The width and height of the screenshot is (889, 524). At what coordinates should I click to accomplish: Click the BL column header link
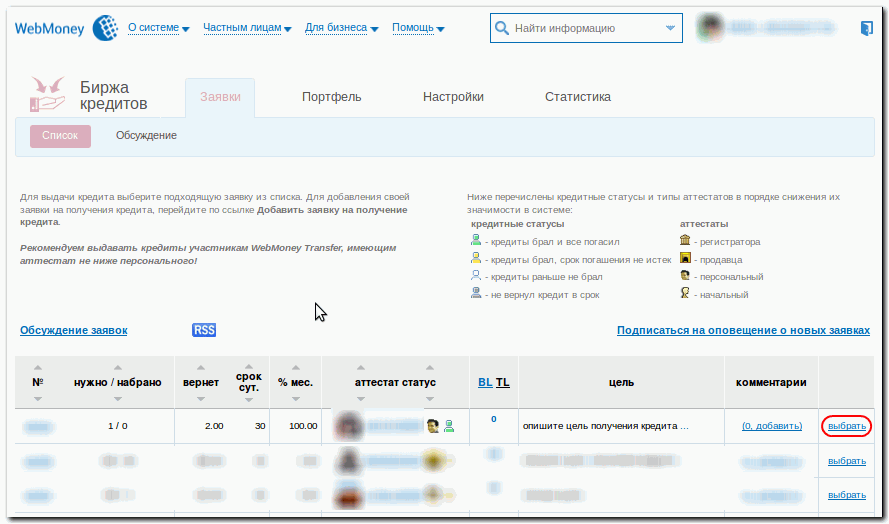coord(485,382)
